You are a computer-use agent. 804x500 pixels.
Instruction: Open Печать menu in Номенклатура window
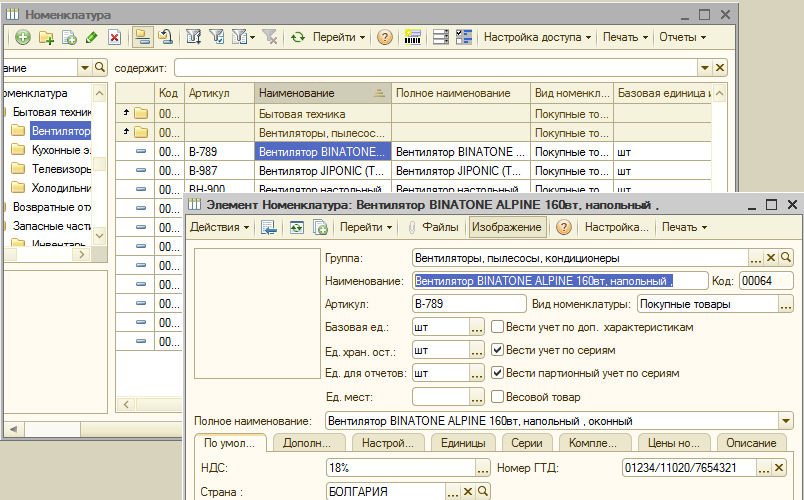click(x=625, y=37)
